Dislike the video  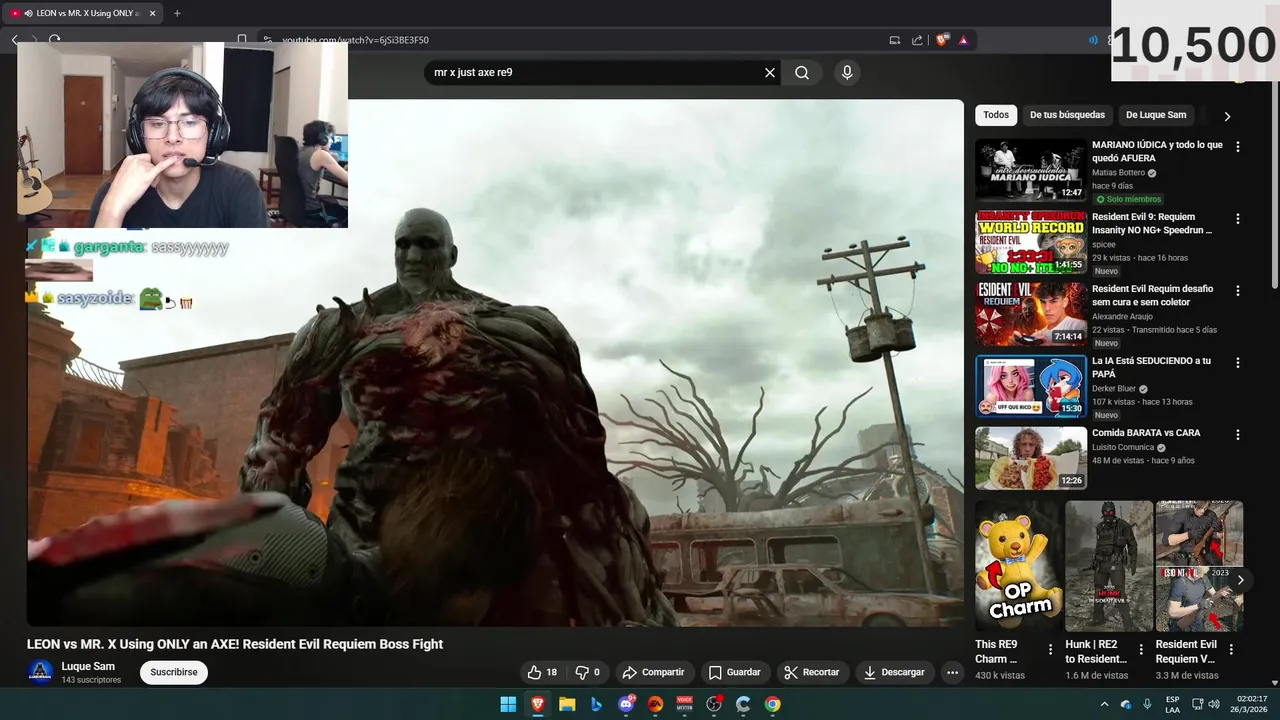[587, 673]
